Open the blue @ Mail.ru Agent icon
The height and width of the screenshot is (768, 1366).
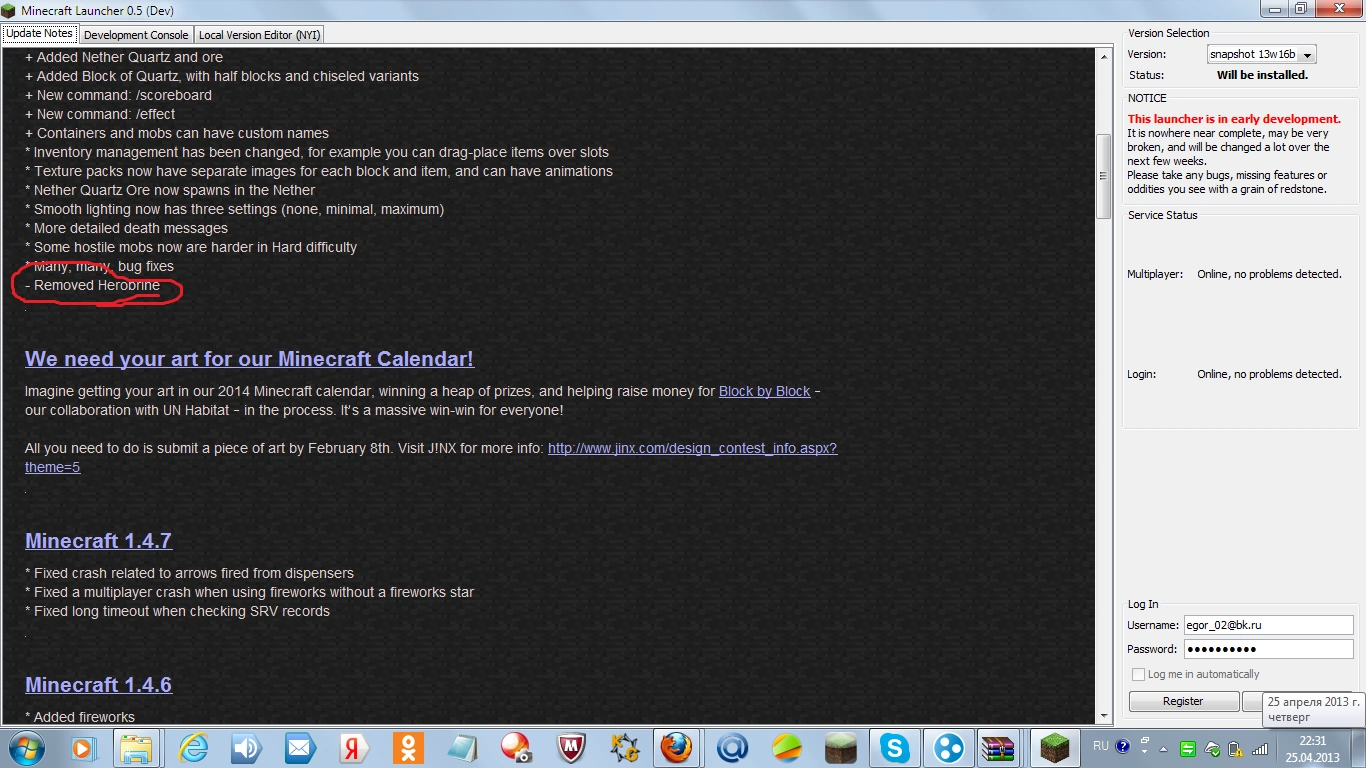click(x=732, y=748)
